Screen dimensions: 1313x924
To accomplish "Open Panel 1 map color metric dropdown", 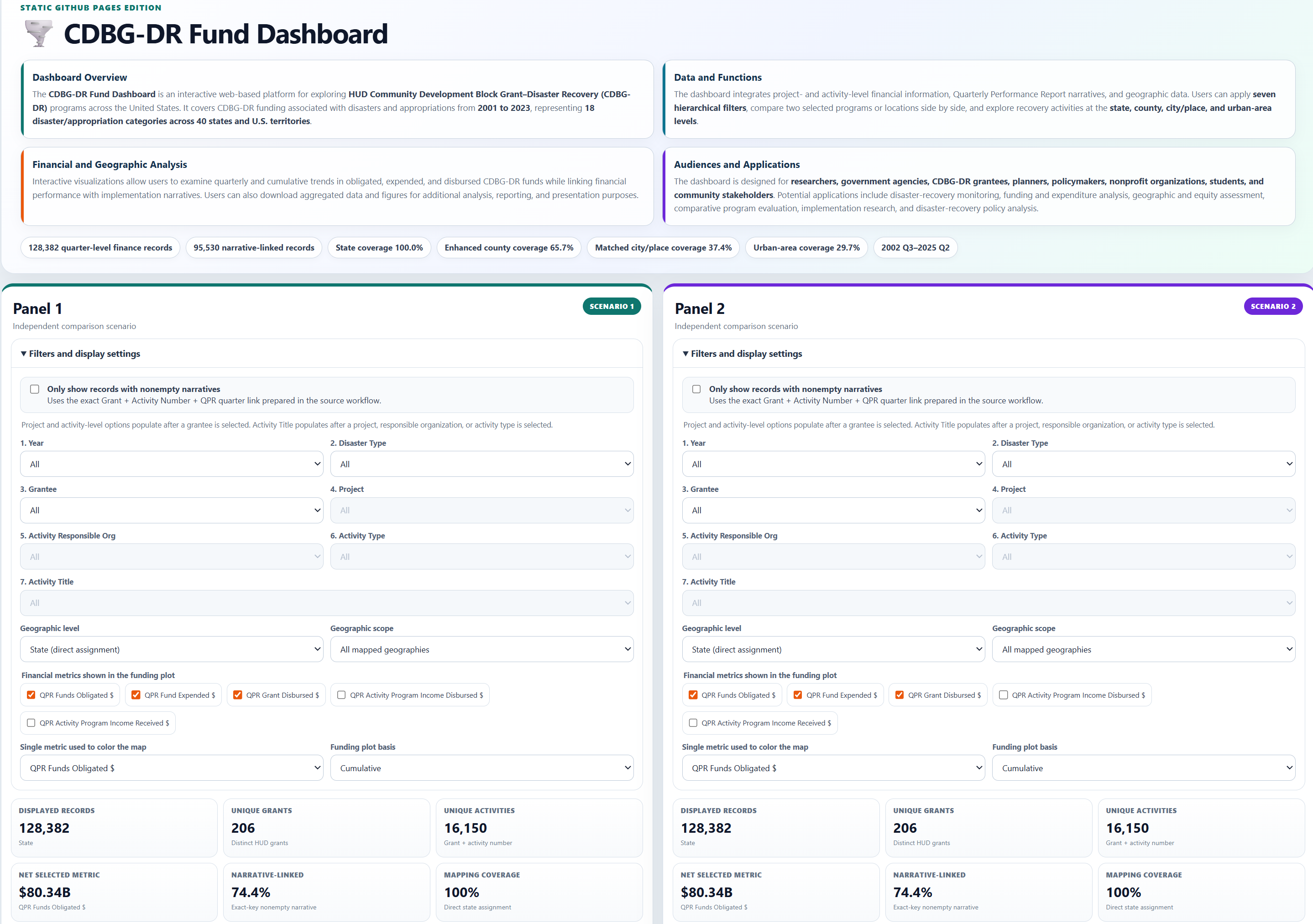I will [172, 768].
